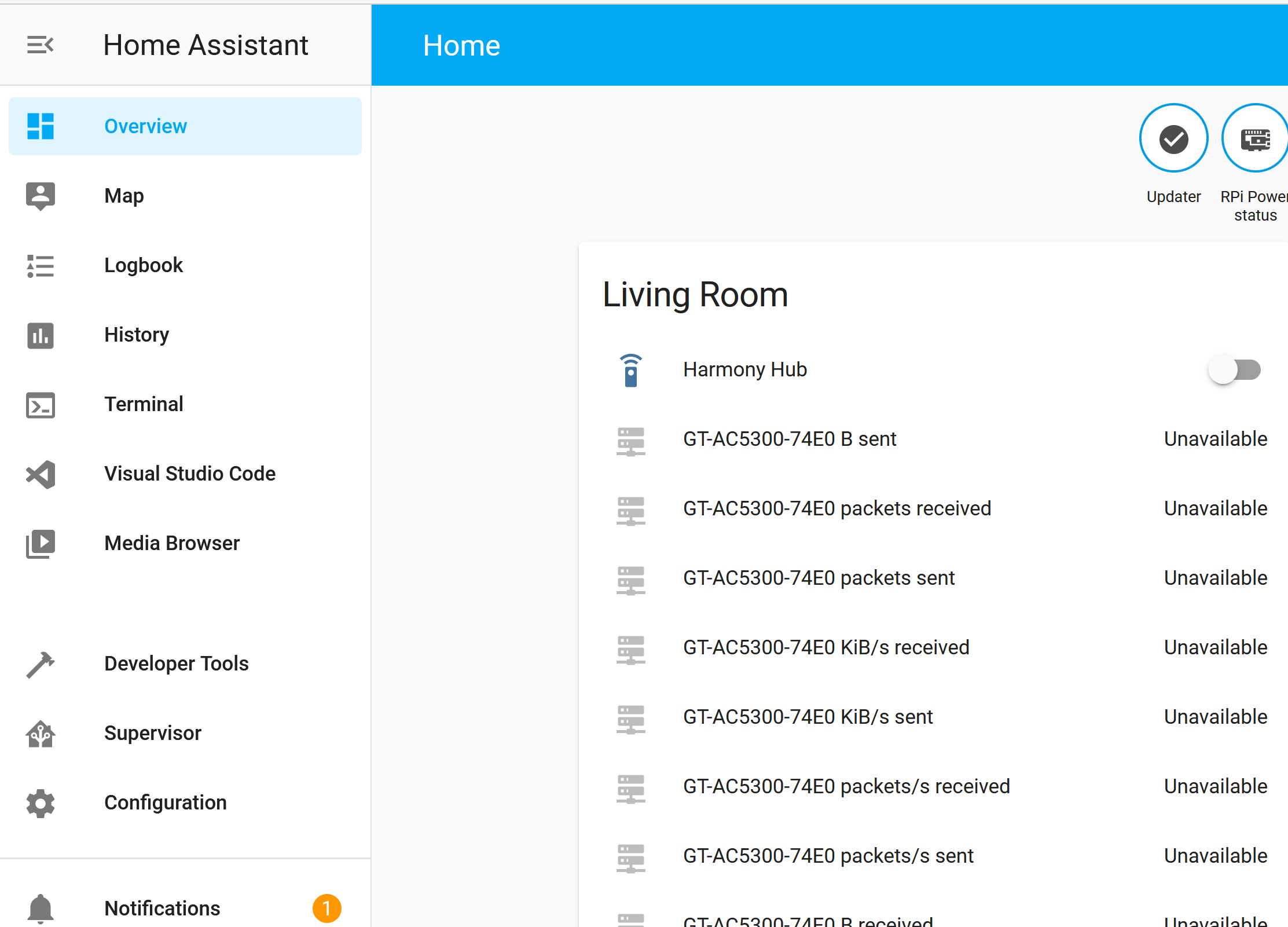
Task: Click server icon beside GT-AC5300-74E0 packets sent
Action: [631, 580]
